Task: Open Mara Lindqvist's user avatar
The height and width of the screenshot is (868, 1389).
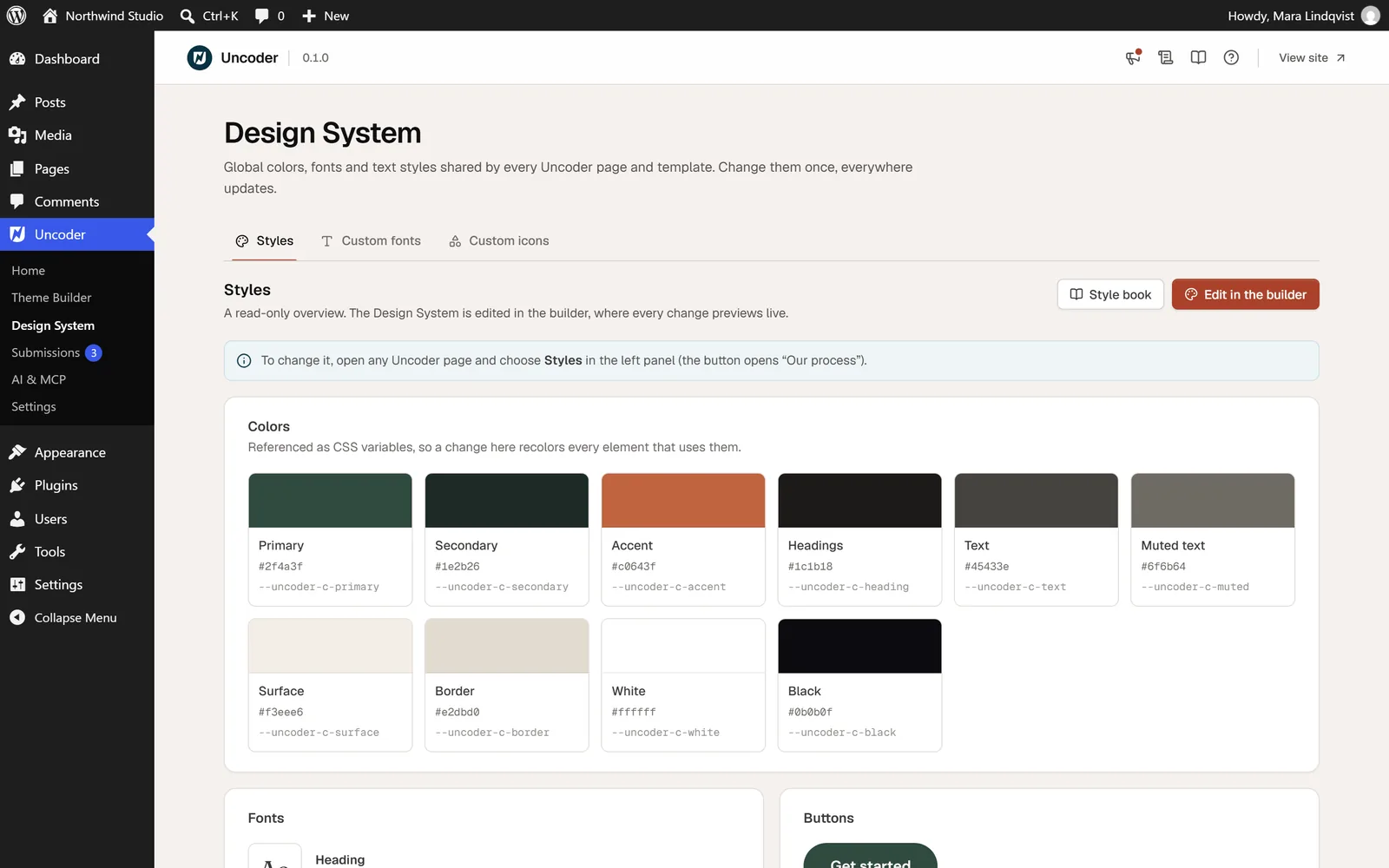Action: pyautogui.click(x=1371, y=16)
